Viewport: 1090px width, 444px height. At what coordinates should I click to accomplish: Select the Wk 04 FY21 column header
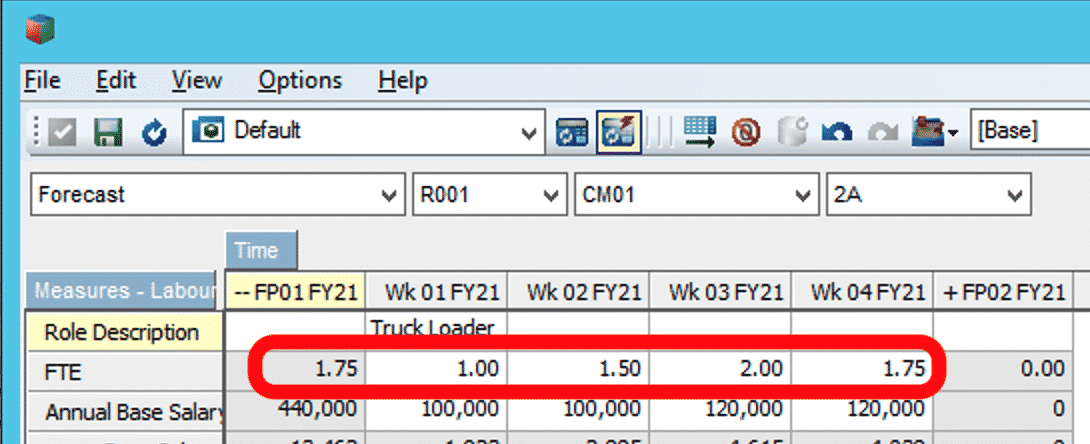point(861,292)
